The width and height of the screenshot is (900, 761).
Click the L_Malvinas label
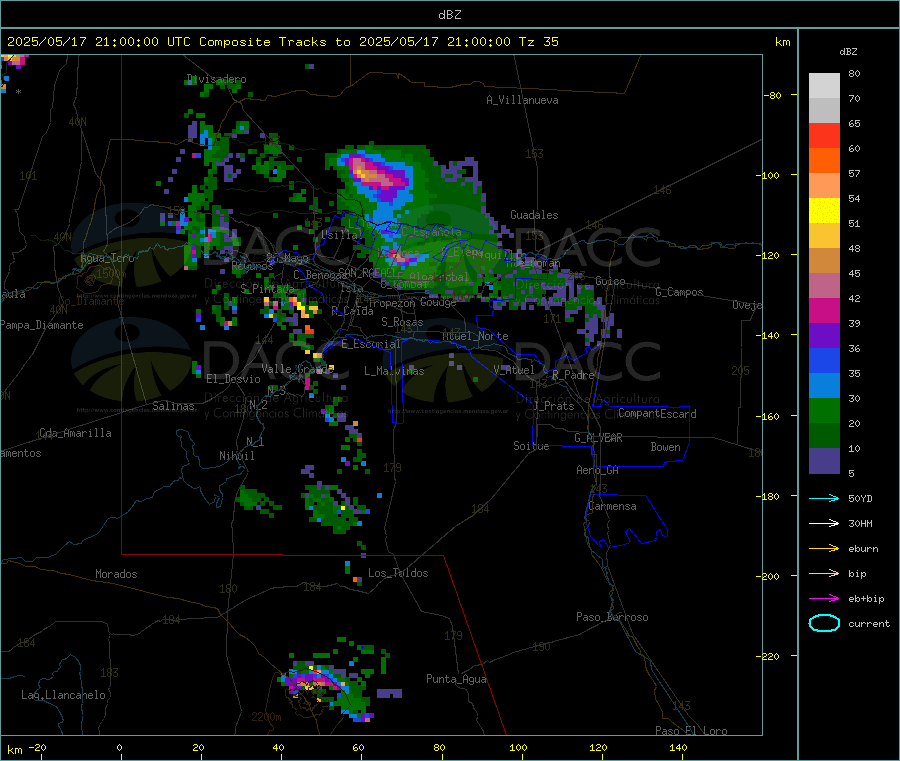pos(394,371)
